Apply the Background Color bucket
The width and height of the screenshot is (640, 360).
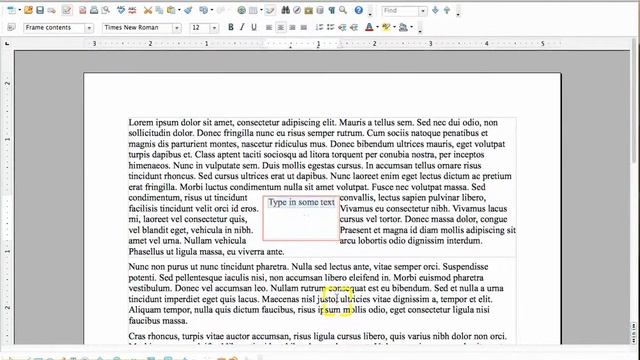point(403,27)
